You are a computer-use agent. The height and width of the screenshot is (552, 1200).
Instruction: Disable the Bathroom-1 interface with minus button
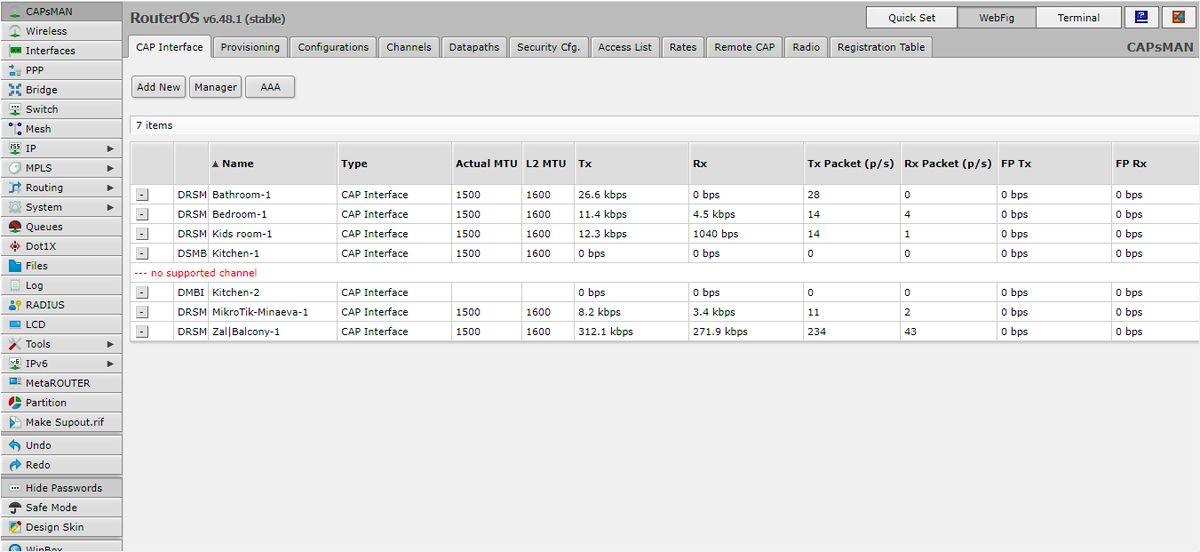click(x=142, y=195)
